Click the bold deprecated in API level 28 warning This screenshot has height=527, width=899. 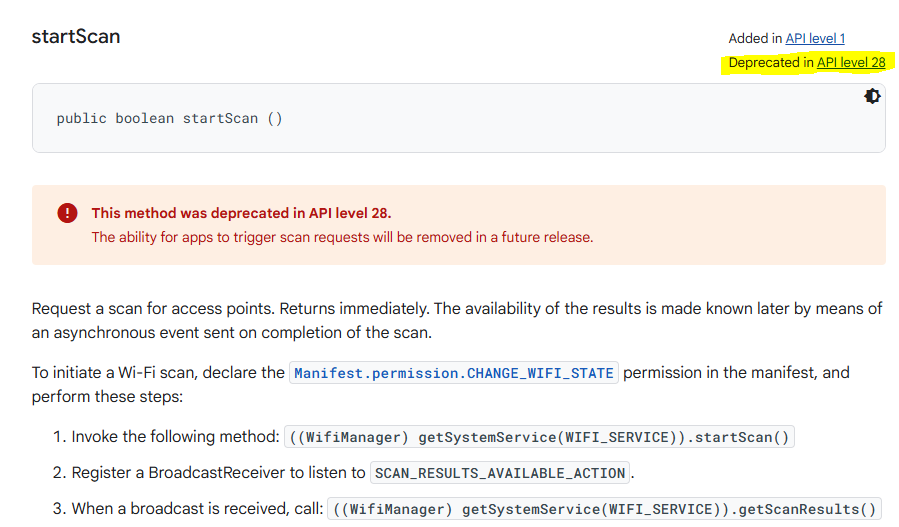241,213
